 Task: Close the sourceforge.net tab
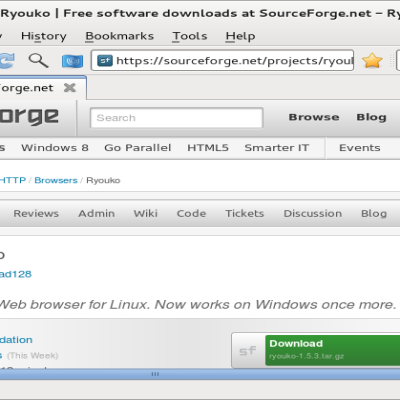click(x=70, y=88)
